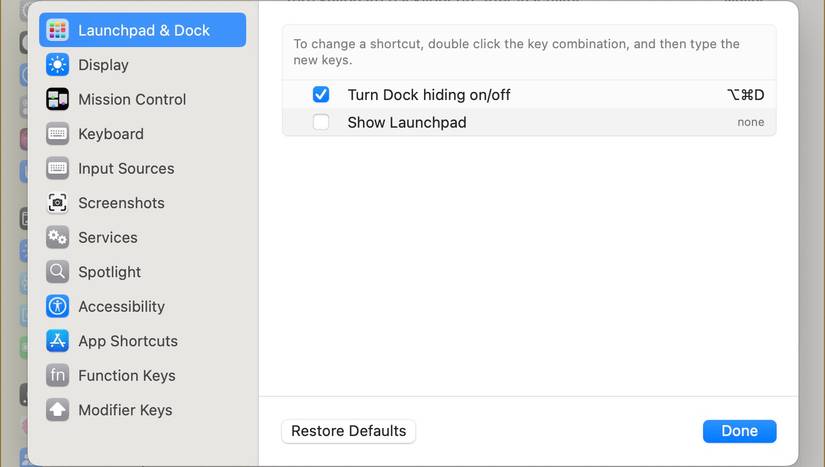Click the Launchpad & Dock sidebar icon
Viewport: 825px width, 467px height.
coord(58,30)
